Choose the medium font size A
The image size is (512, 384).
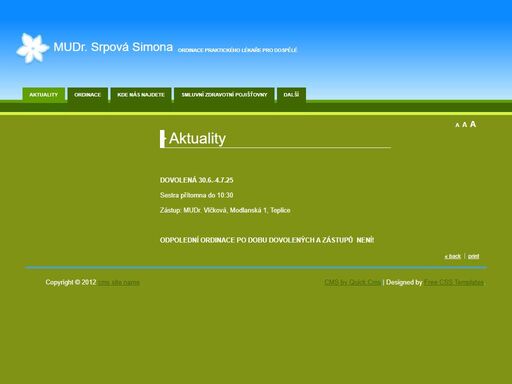[x=464, y=125]
